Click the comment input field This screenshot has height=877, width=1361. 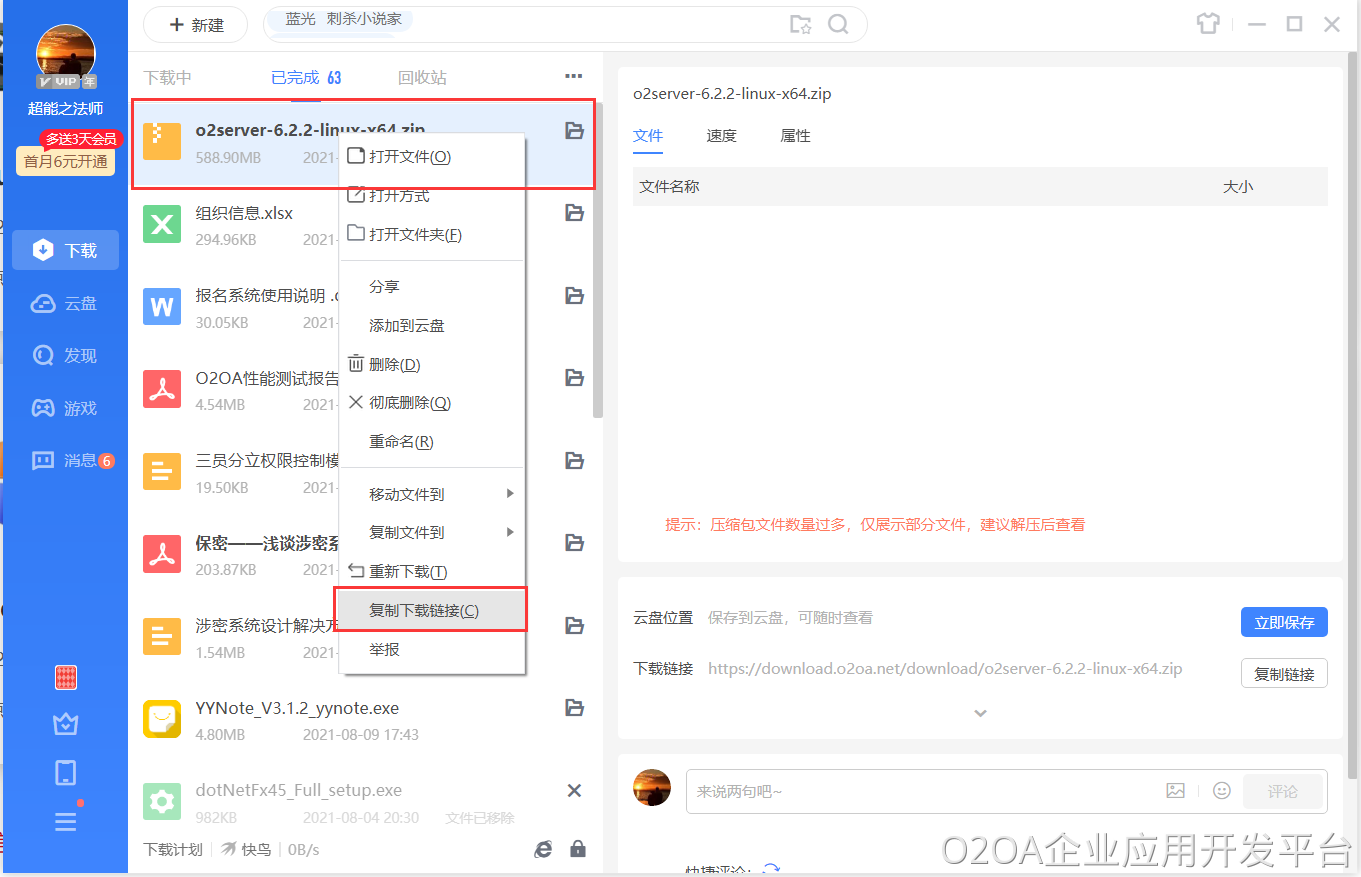[x=920, y=791]
